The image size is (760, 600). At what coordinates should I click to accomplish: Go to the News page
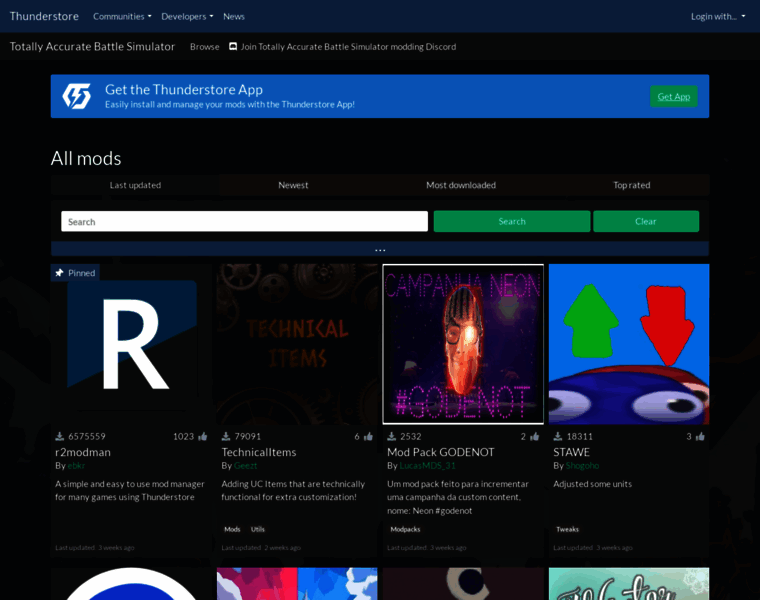tap(234, 16)
